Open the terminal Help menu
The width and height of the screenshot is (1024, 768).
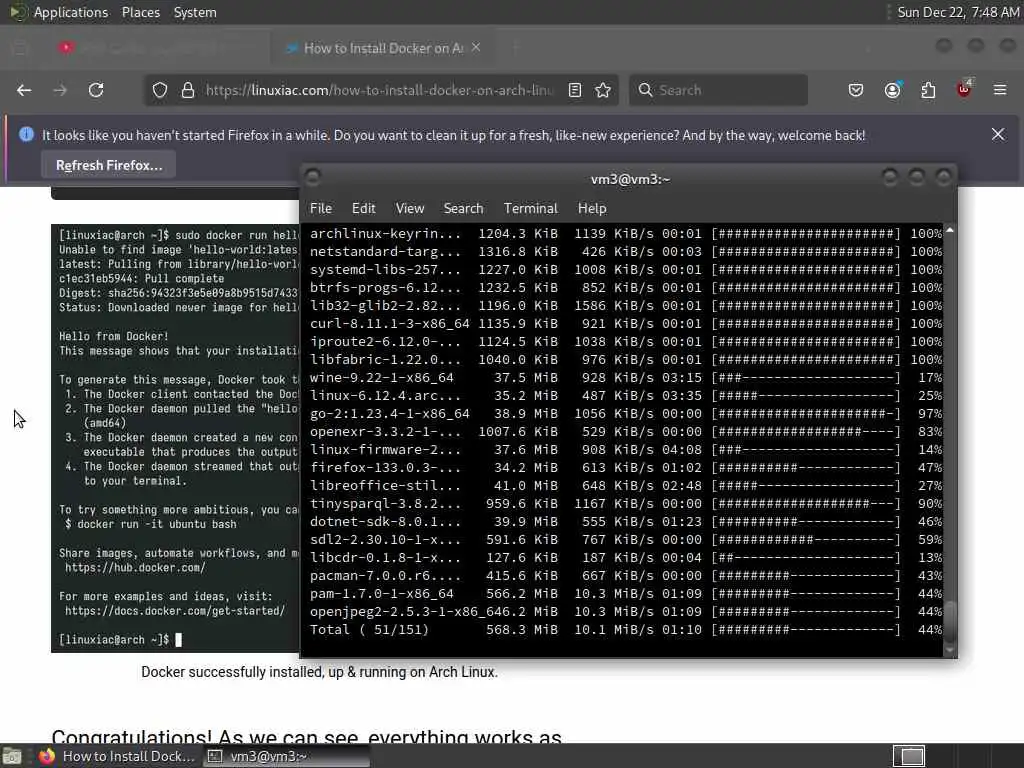click(592, 208)
